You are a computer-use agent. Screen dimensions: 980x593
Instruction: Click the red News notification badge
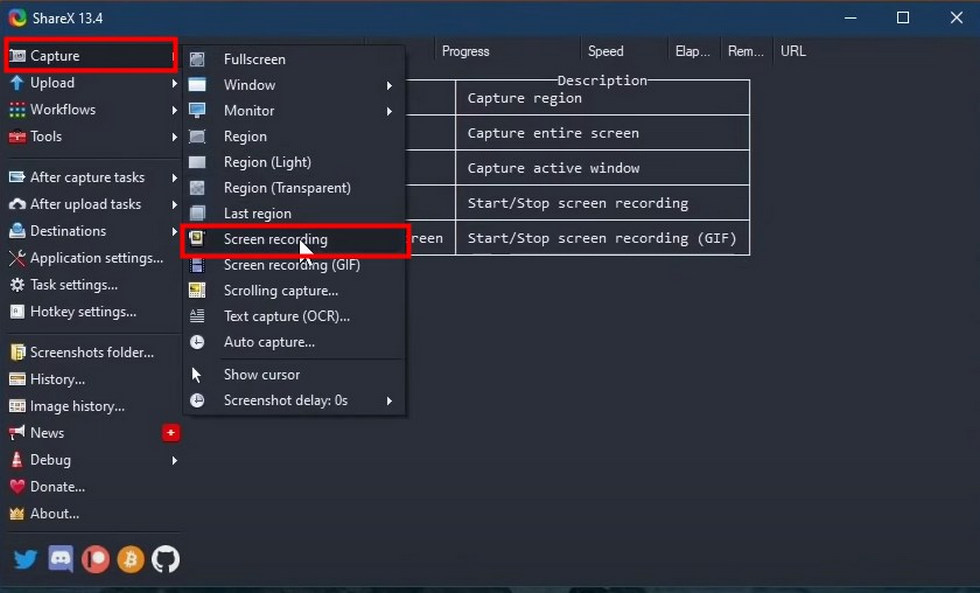170,432
